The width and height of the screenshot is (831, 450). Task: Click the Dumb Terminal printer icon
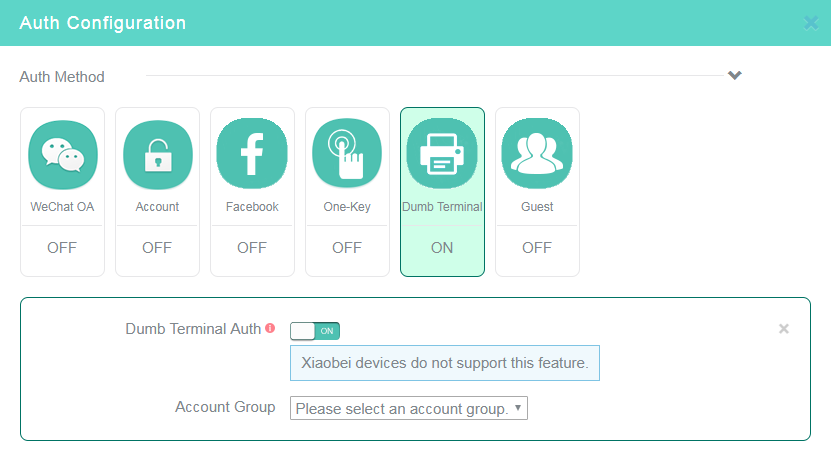point(442,154)
